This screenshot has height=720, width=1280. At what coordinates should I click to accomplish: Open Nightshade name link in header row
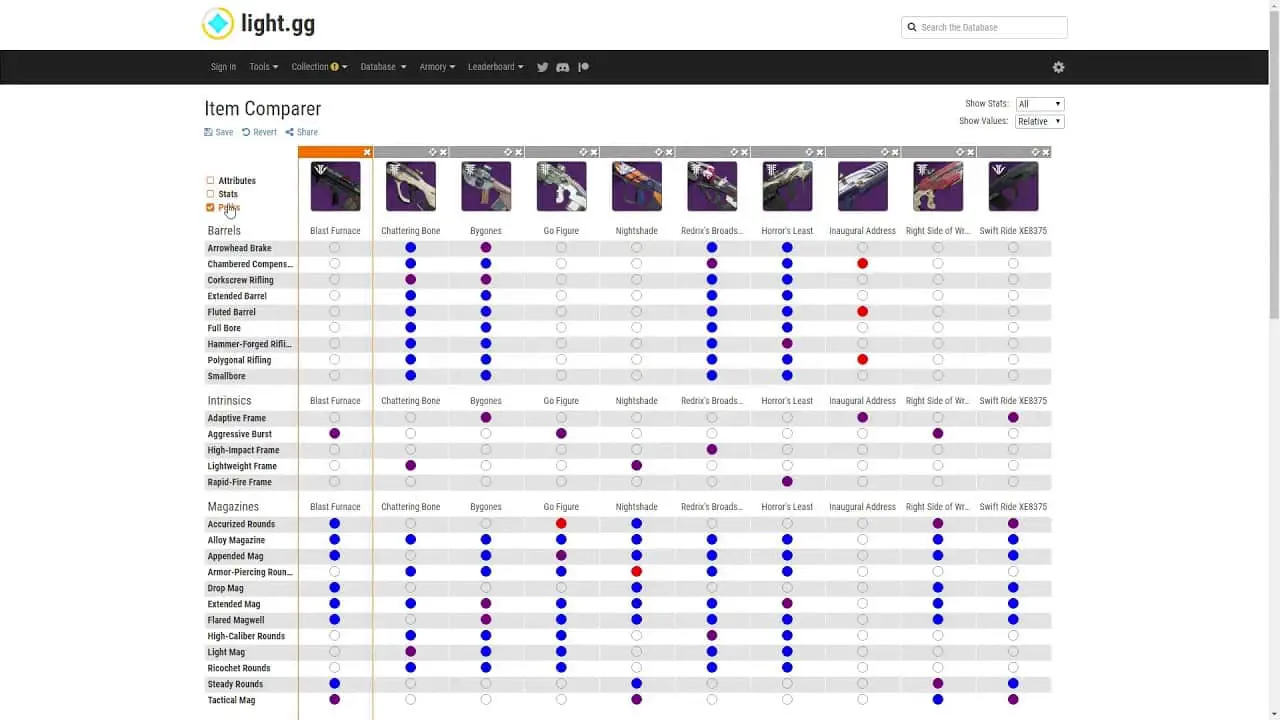coord(637,231)
